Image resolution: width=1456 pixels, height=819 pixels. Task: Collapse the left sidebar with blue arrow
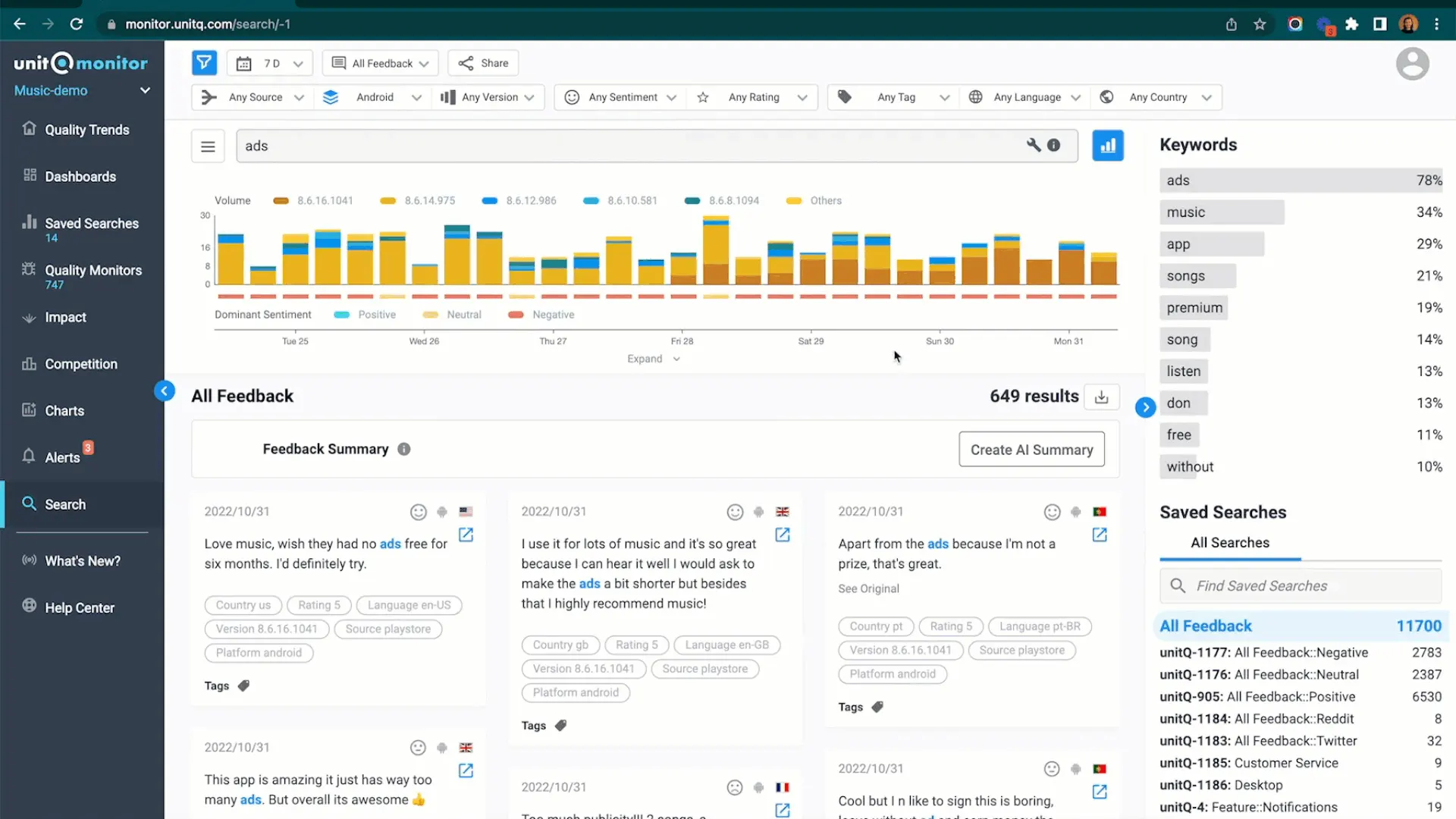[164, 391]
